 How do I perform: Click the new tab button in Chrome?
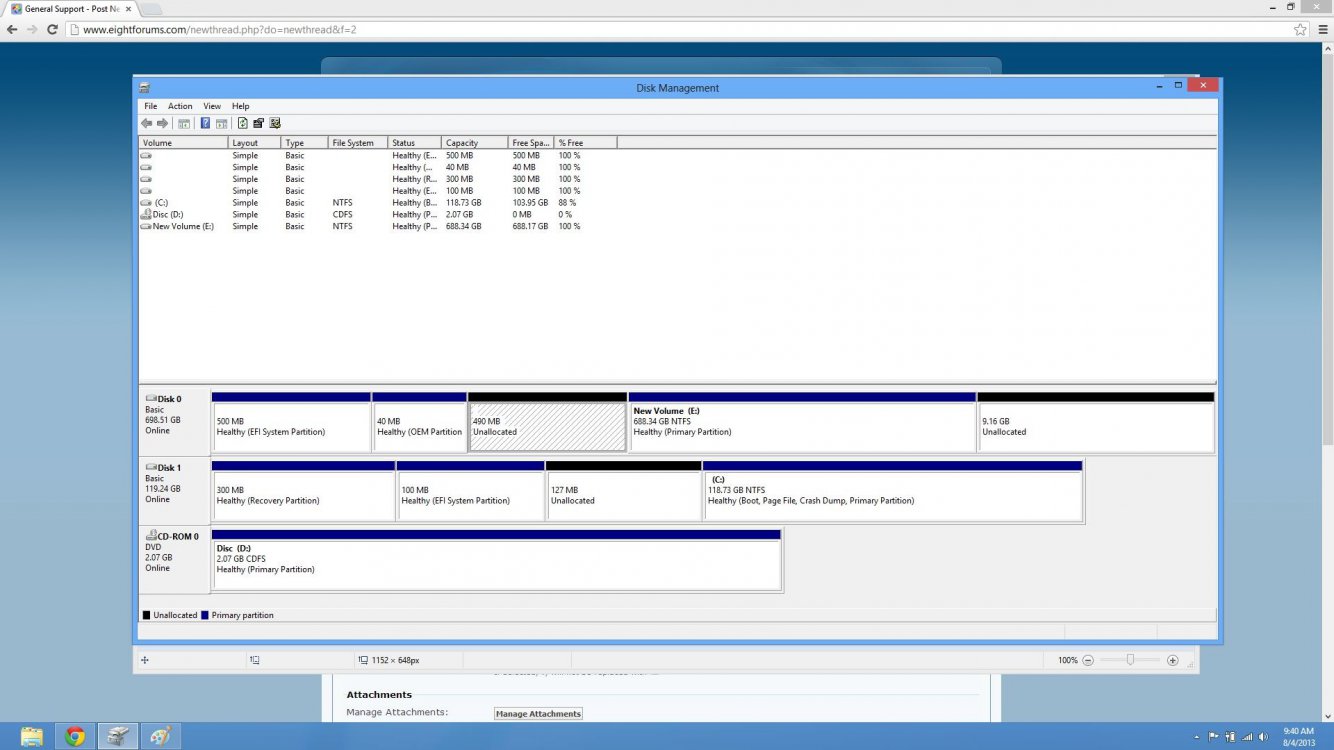click(150, 9)
